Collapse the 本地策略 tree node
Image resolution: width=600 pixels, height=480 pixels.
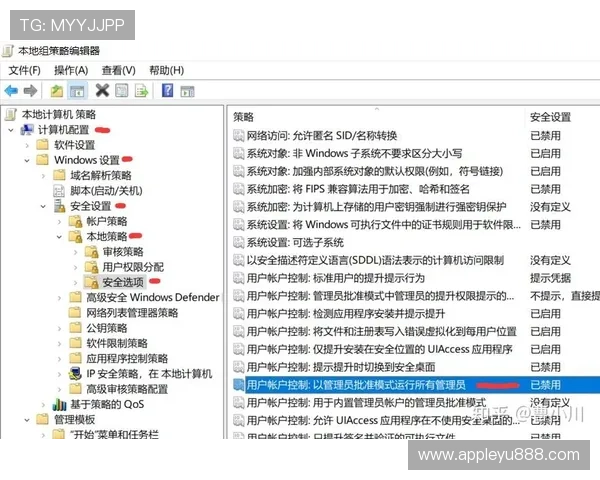(x=59, y=237)
